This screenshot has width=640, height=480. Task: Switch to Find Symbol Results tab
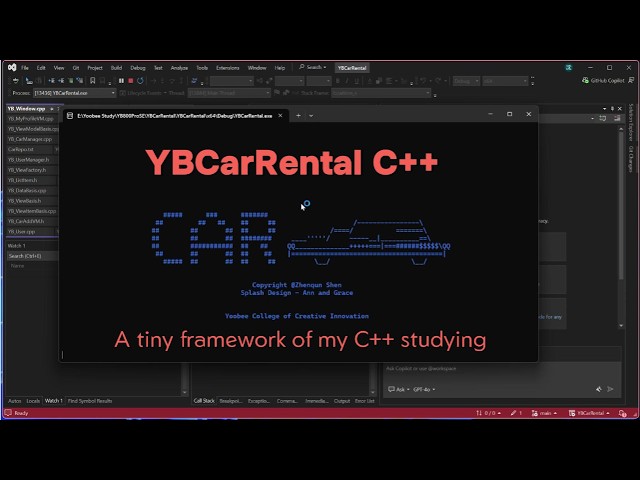[x=90, y=401]
